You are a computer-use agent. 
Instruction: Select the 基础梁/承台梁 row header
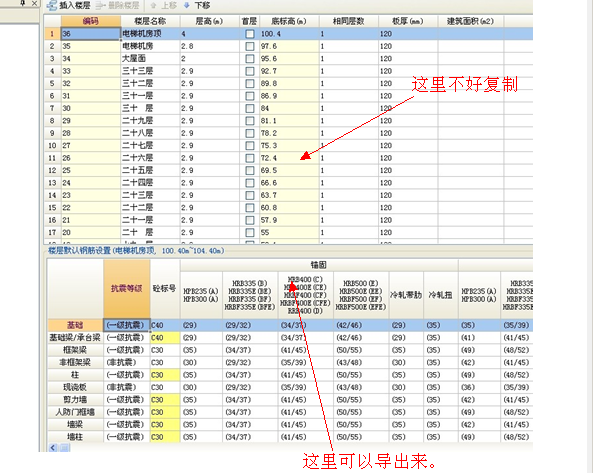(75, 337)
